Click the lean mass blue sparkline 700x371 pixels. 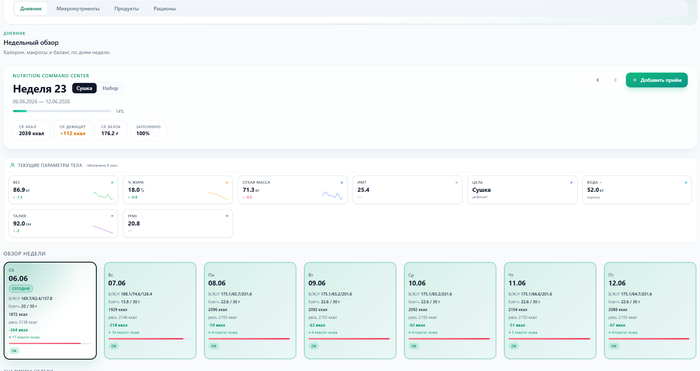(x=332, y=195)
